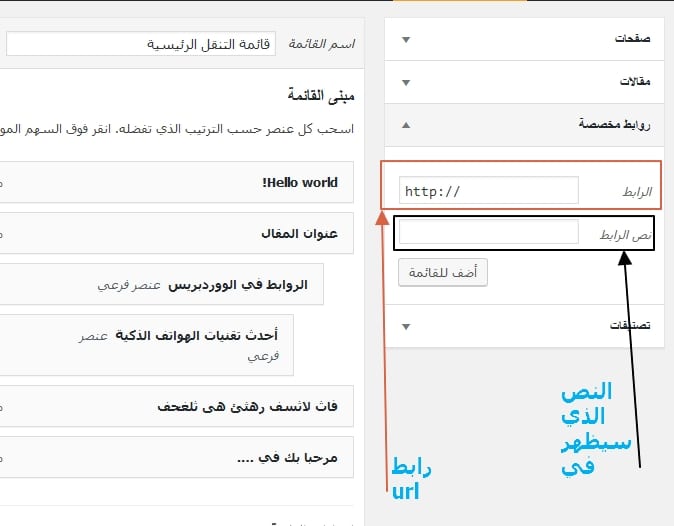Select the أحدث تقنيات الهواتف الذكية sub item
The width and height of the screenshot is (674, 526).
click(x=197, y=335)
